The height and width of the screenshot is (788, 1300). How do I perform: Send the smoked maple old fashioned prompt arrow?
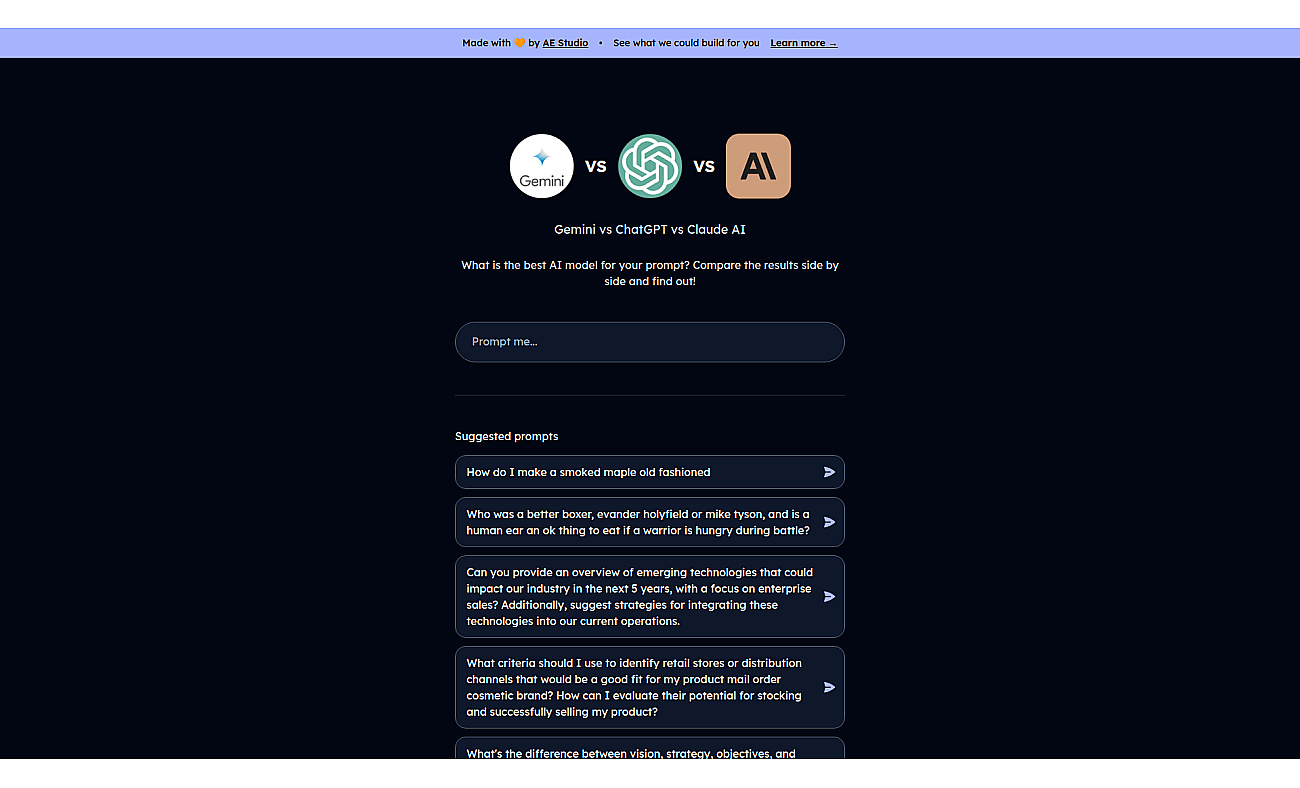[x=829, y=472]
